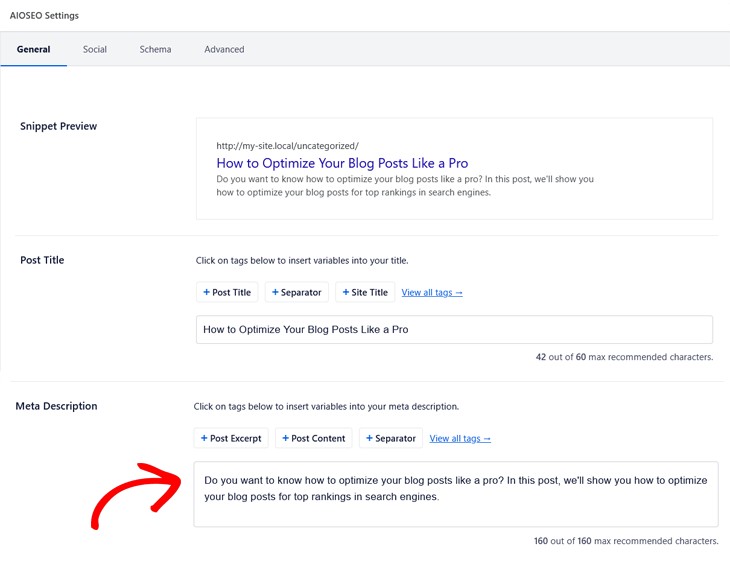Add Separator tag under Post Title section
This screenshot has width=730, height=561.
pyautogui.click(x=296, y=292)
